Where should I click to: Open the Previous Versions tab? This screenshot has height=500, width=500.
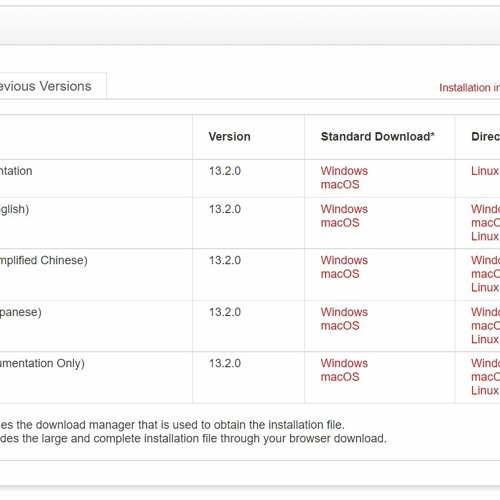point(46,86)
